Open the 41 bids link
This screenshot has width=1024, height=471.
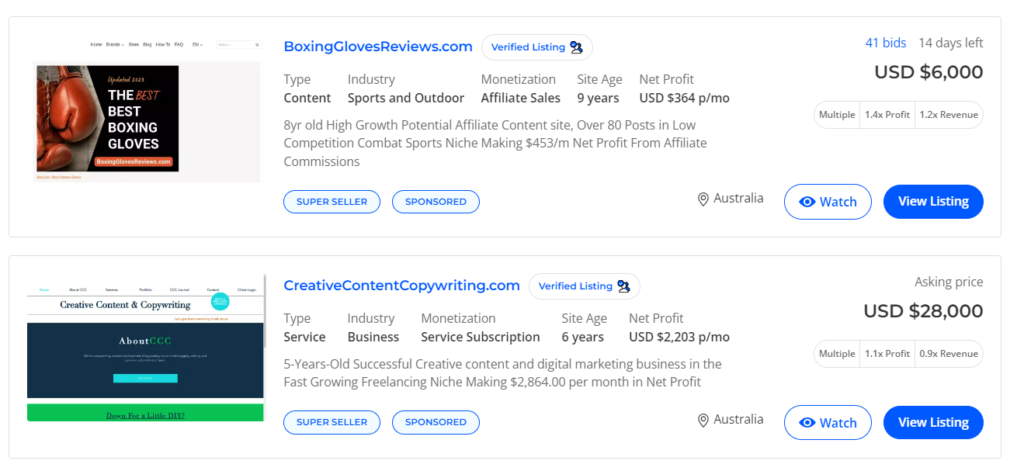point(885,43)
